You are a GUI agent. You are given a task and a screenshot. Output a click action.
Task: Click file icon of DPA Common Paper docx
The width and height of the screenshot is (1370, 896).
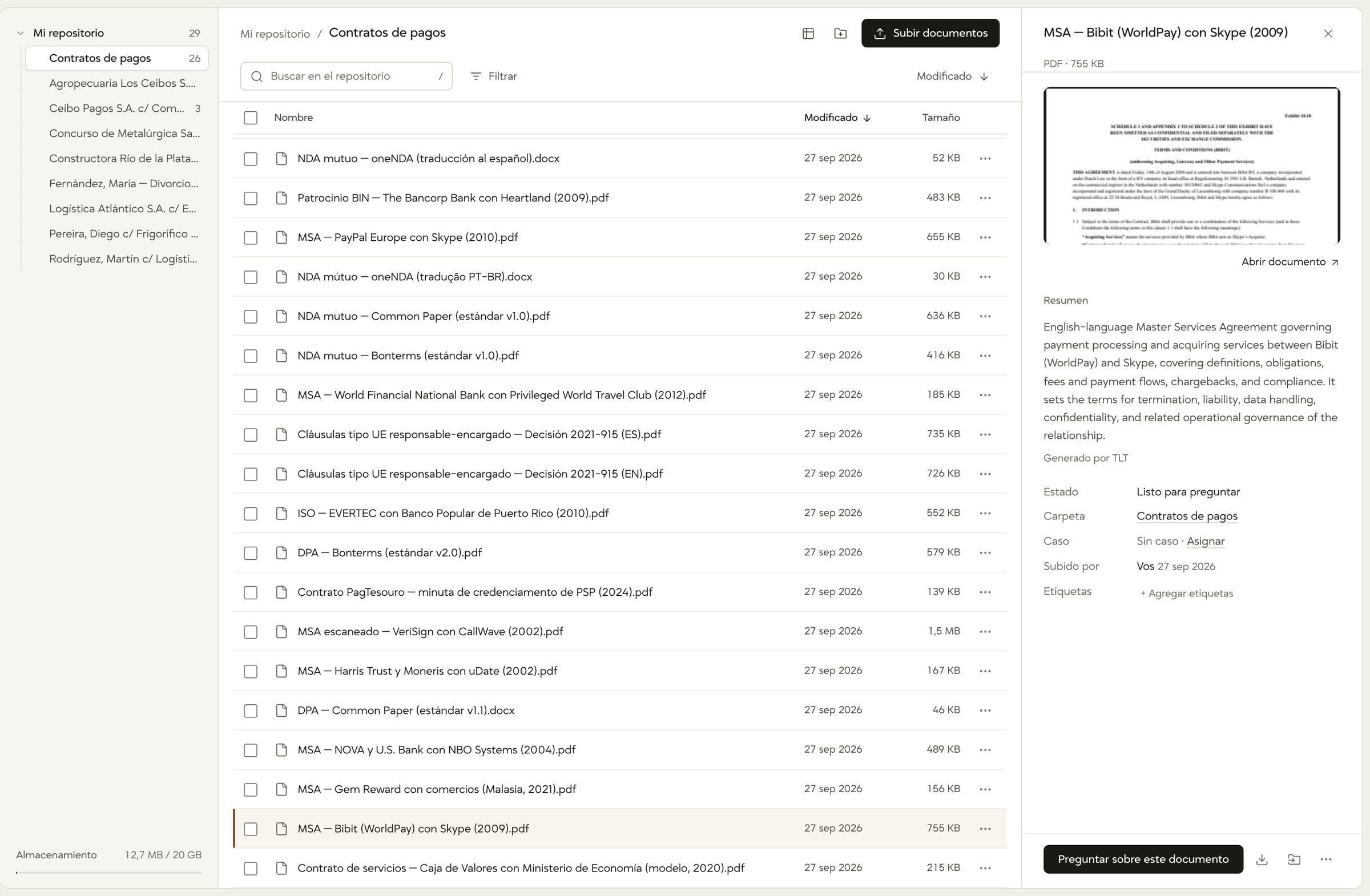tap(281, 710)
